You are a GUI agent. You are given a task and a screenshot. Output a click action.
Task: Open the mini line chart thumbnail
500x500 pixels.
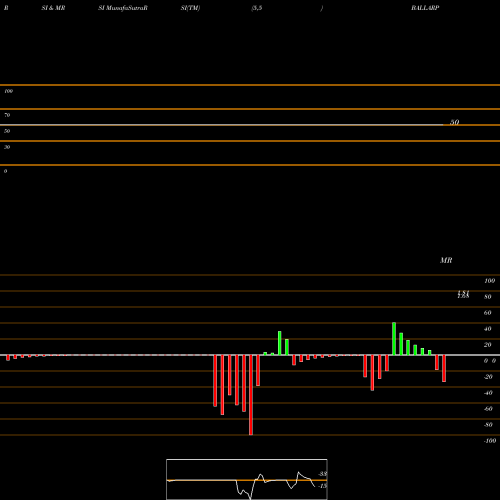click(247, 479)
